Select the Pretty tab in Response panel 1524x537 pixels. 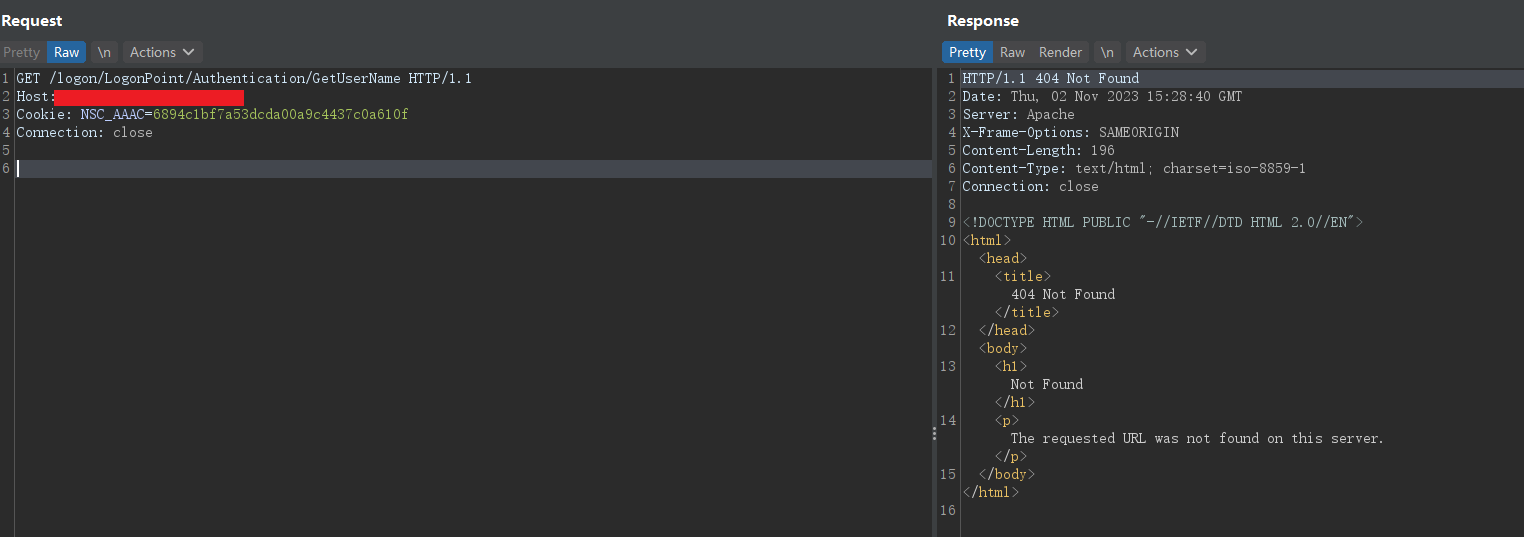tap(967, 52)
